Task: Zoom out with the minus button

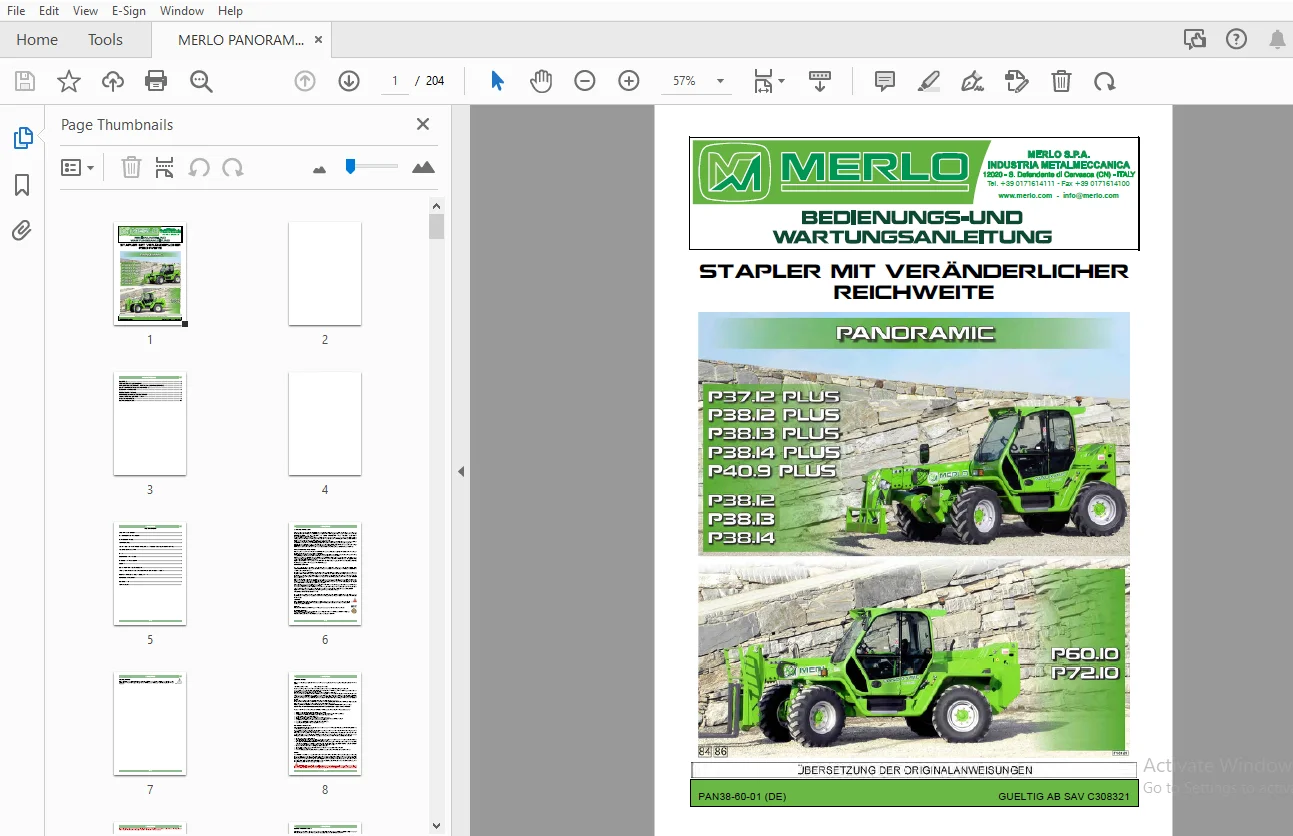Action: click(585, 81)
